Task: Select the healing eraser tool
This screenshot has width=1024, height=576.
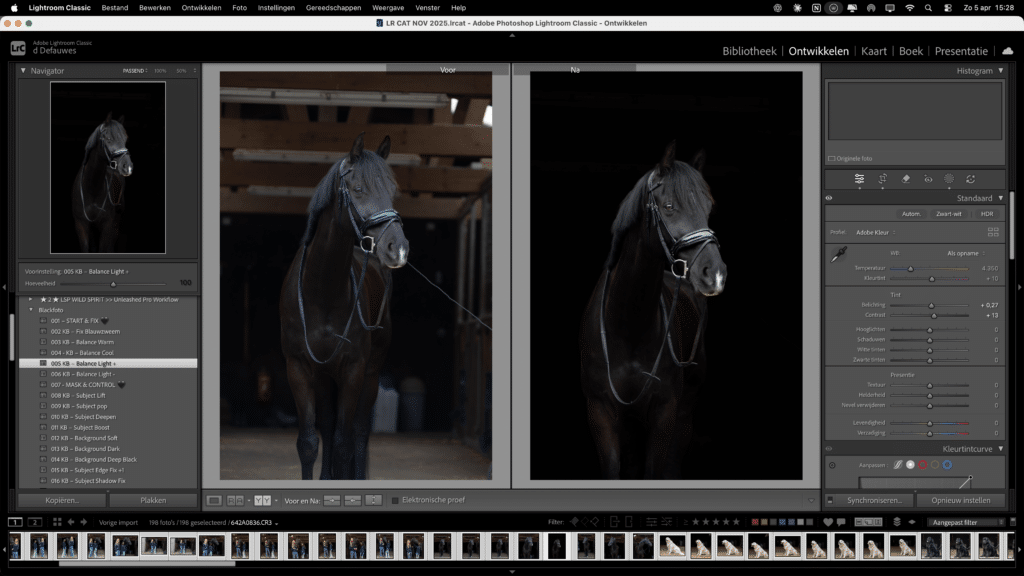Action: 906,179
